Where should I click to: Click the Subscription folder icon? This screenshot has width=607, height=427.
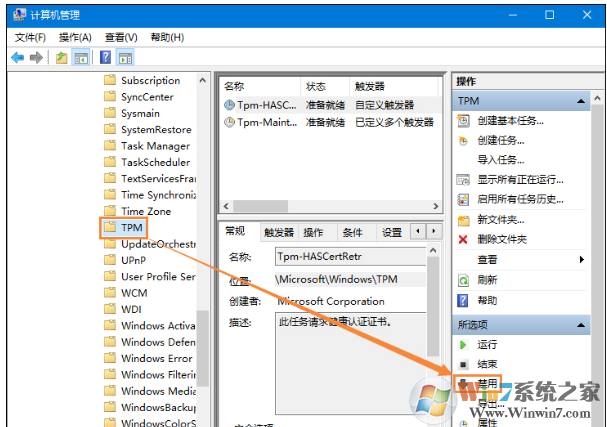(110, 80)
